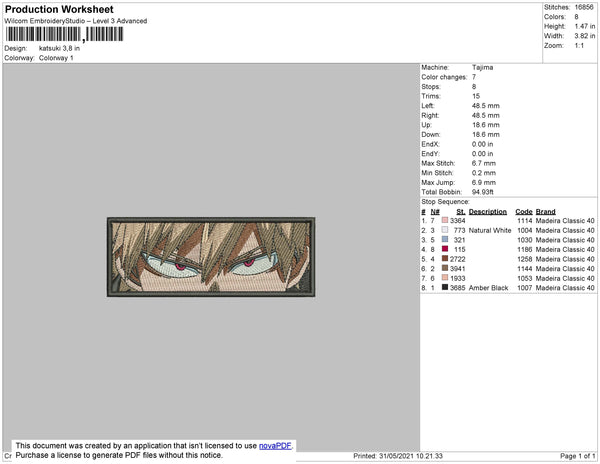Click 'Wilcom EmbroideryStudio – Level 3 Advanced' text

[x=76, y=21]
